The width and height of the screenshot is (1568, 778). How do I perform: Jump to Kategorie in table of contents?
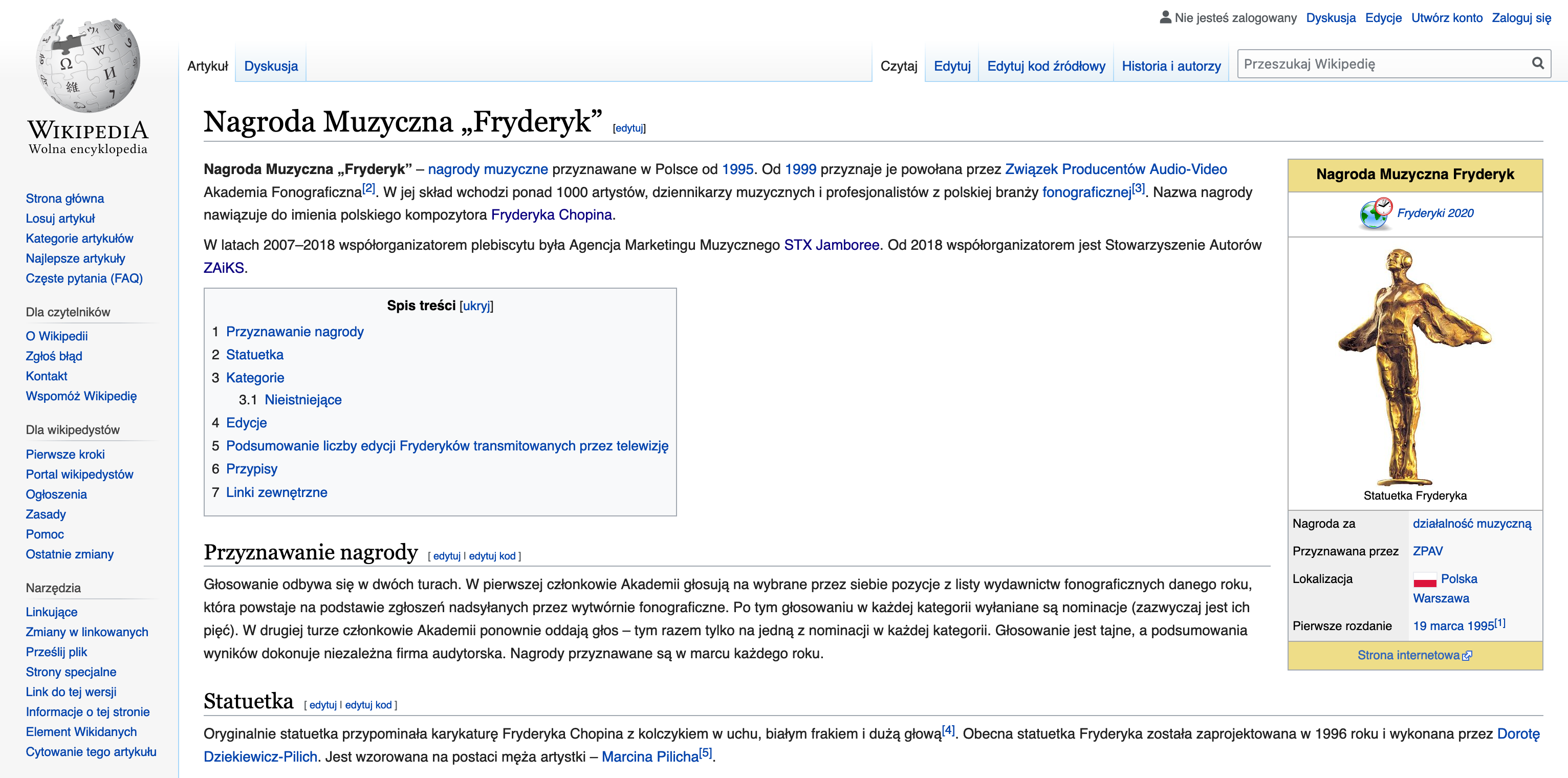click(x=255, y=378)
